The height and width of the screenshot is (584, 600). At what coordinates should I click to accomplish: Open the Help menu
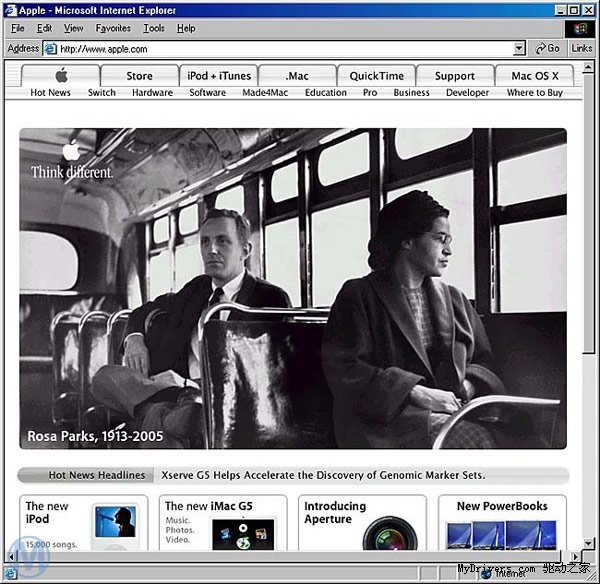pos(186,28)
